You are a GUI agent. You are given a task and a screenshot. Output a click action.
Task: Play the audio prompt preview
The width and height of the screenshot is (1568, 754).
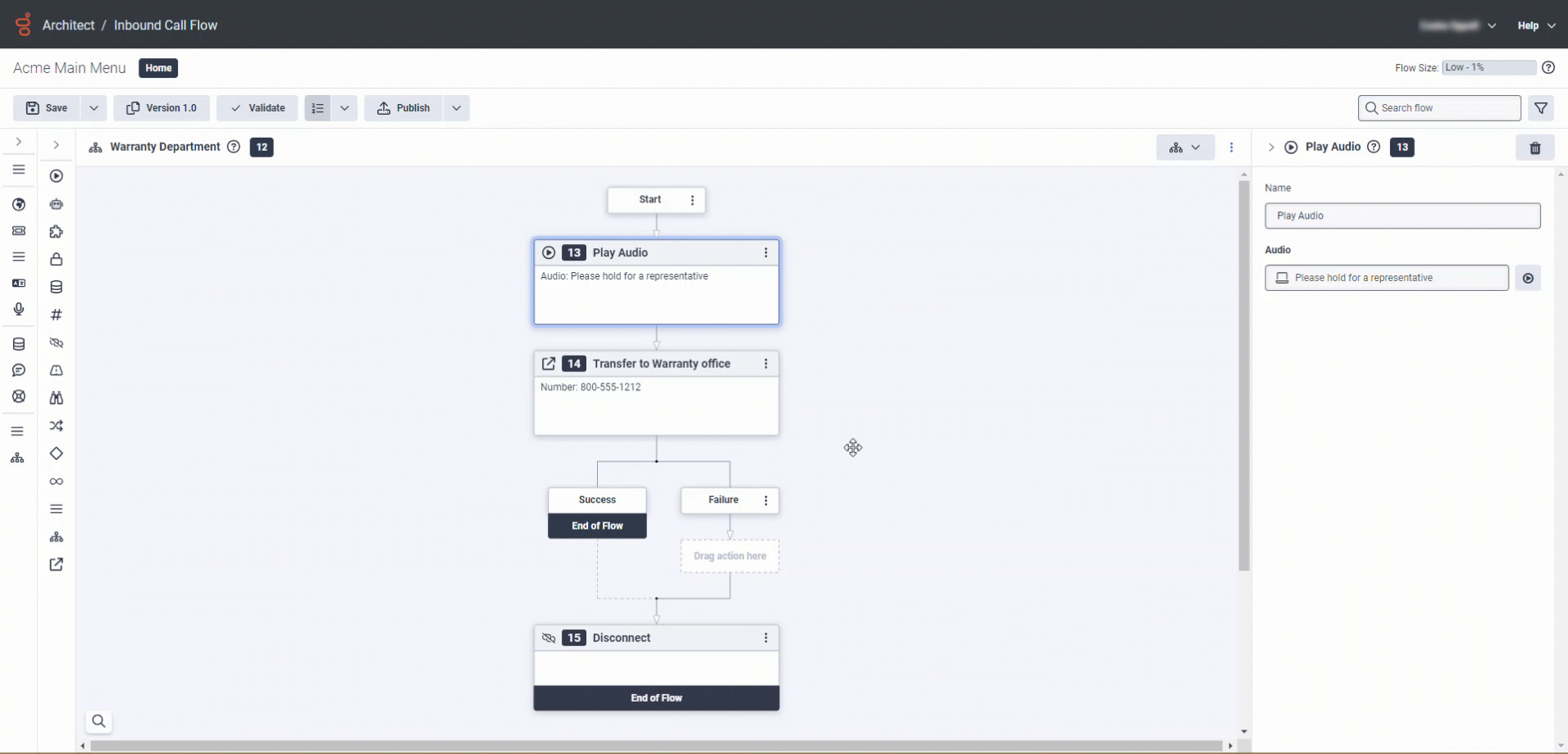(1528, 279)
